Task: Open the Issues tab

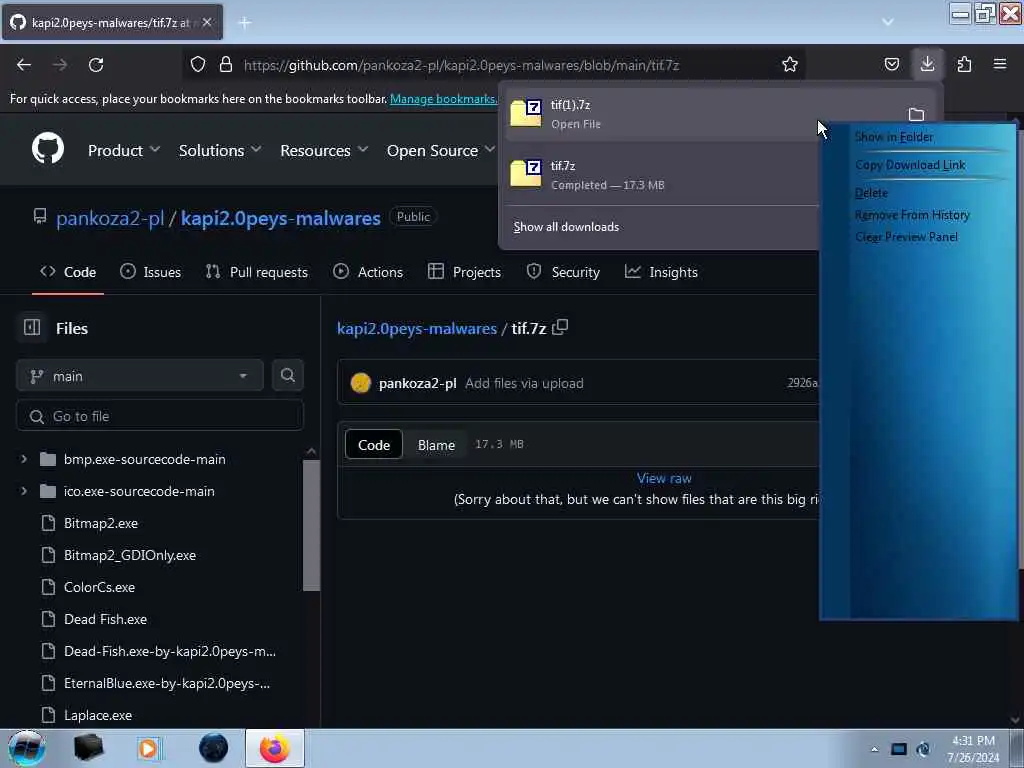Action: (151, 272)
